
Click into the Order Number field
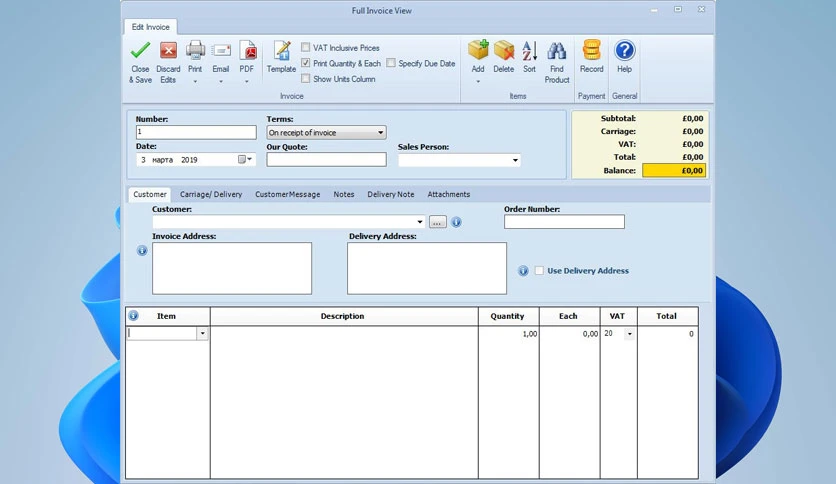click(x=564, y=222)
